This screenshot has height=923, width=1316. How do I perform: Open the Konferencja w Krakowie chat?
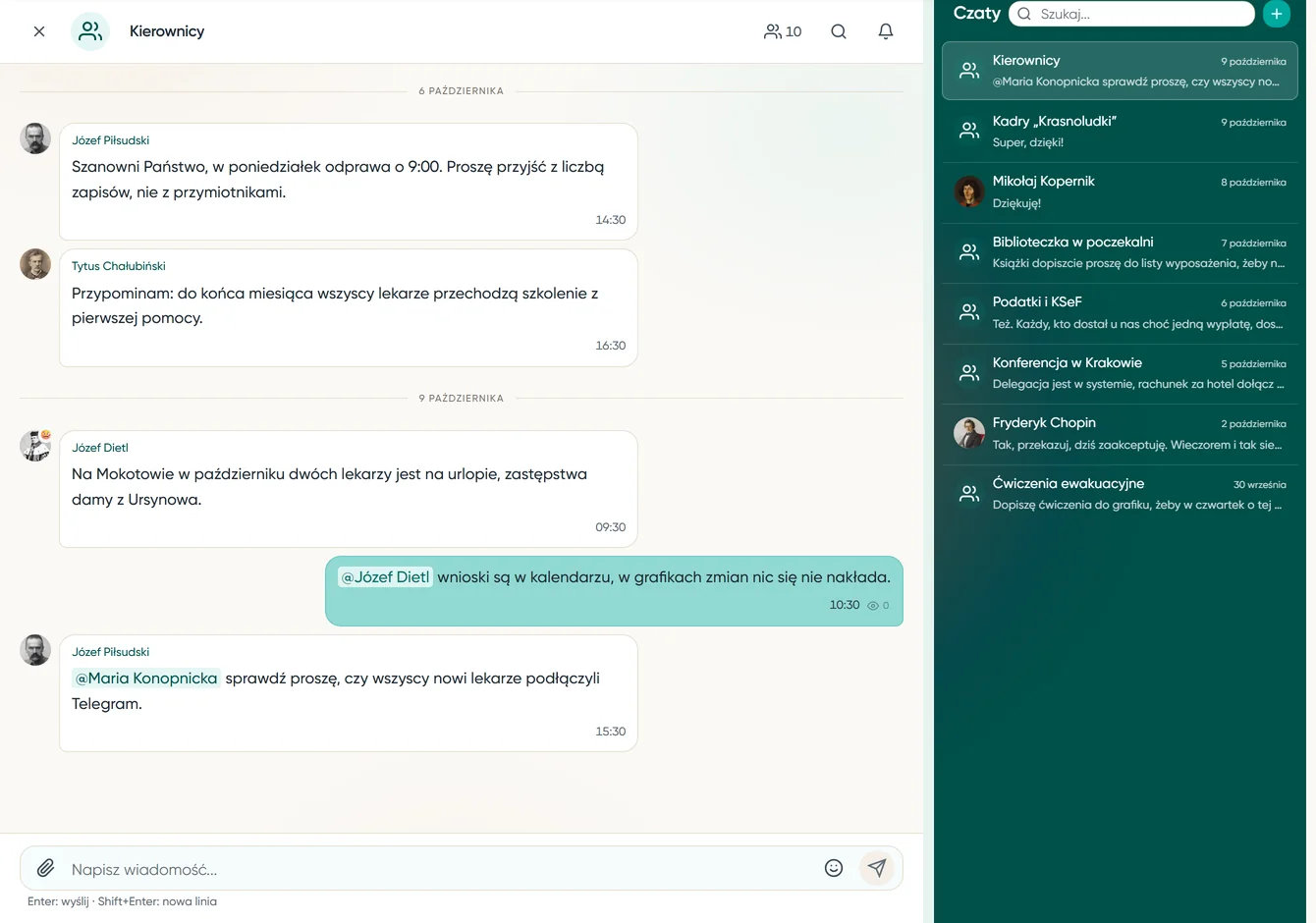1120,373
